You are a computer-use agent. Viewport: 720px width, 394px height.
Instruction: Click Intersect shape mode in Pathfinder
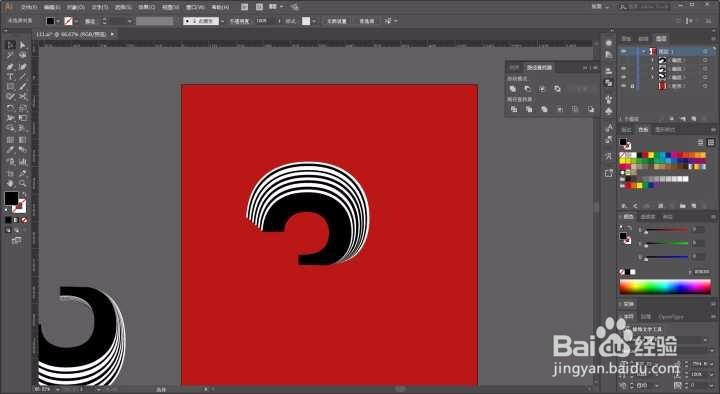[542, 89]
